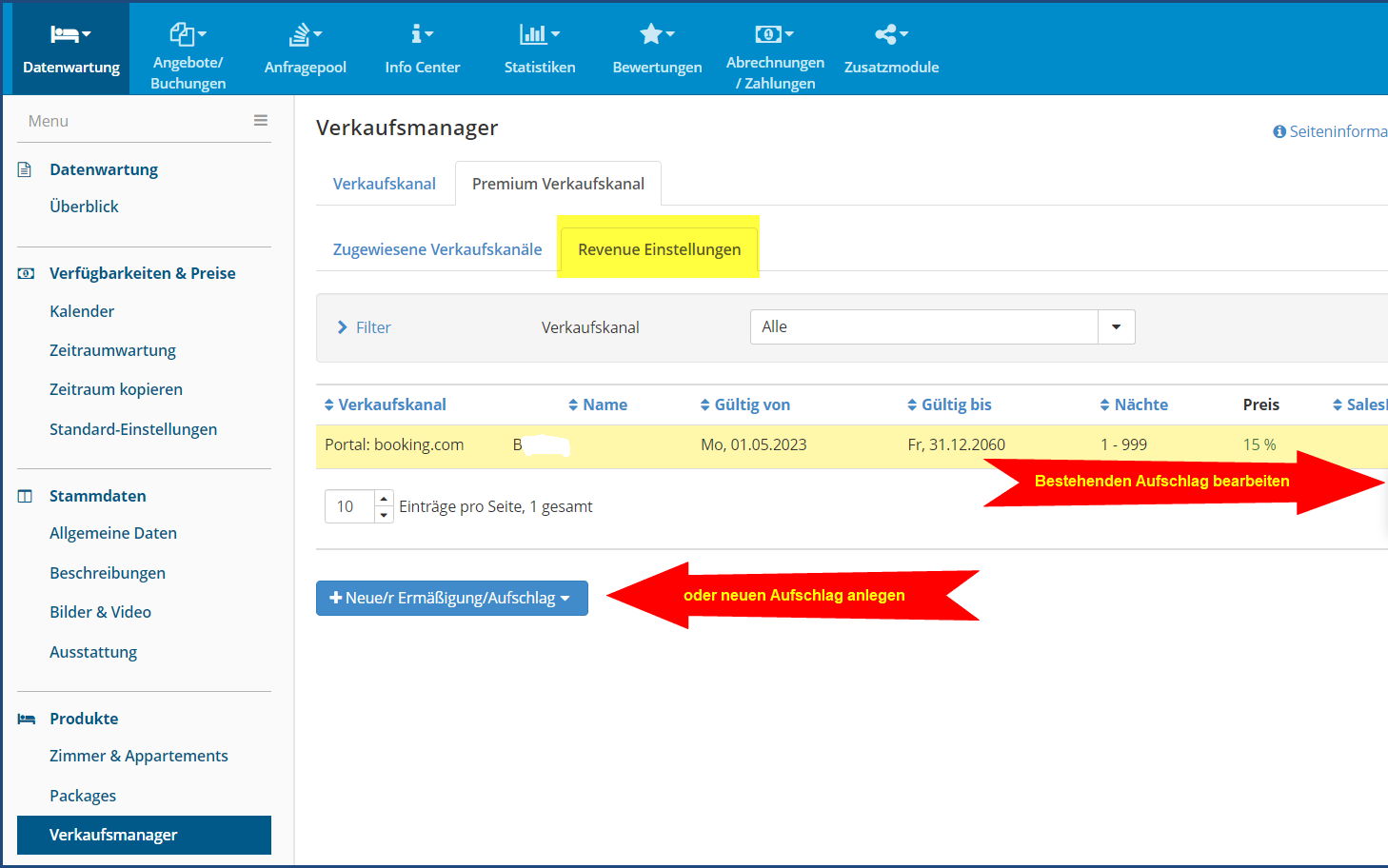Click the entries per page number field

[x=350, y=506]
